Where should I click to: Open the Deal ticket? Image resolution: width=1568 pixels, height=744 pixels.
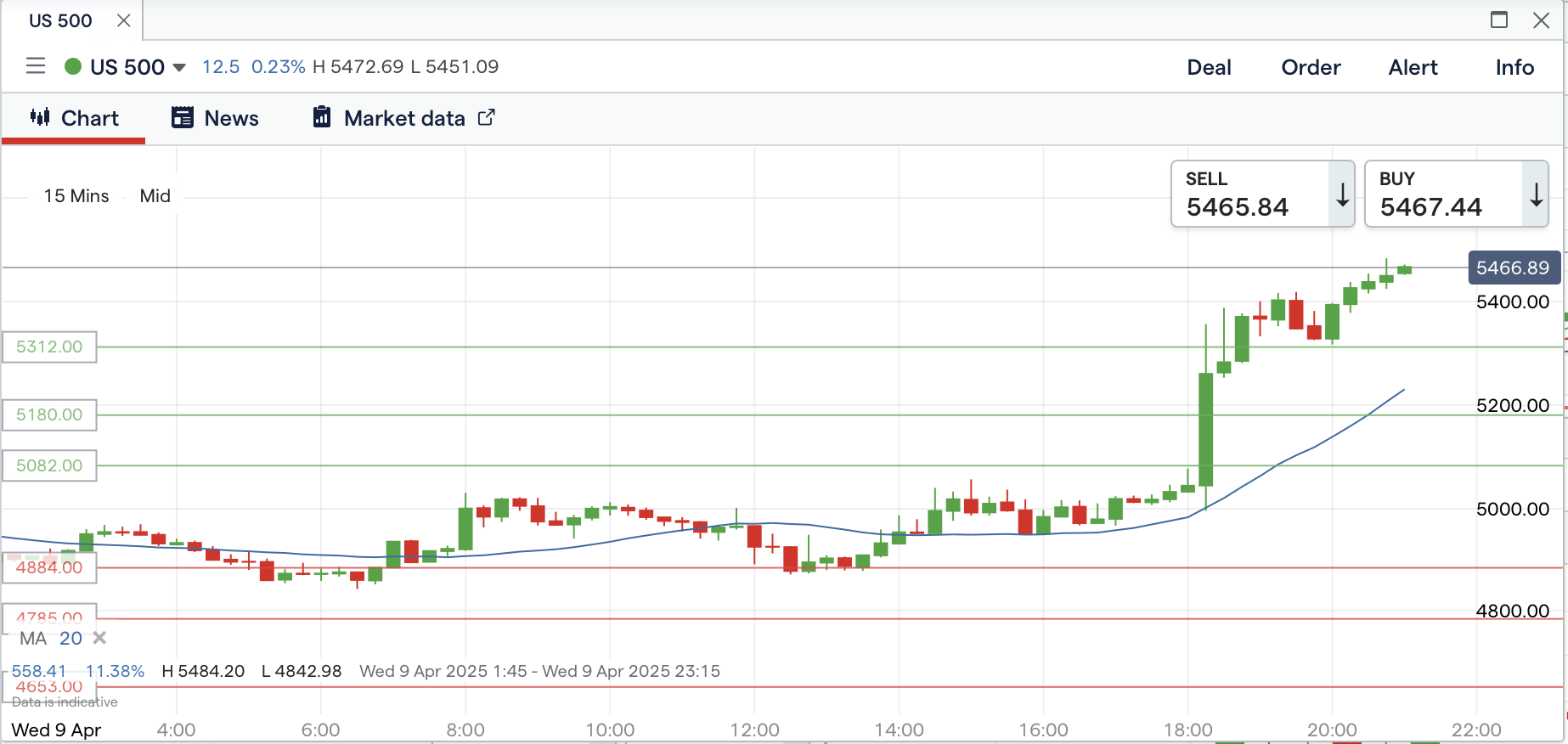(1209, 67)
